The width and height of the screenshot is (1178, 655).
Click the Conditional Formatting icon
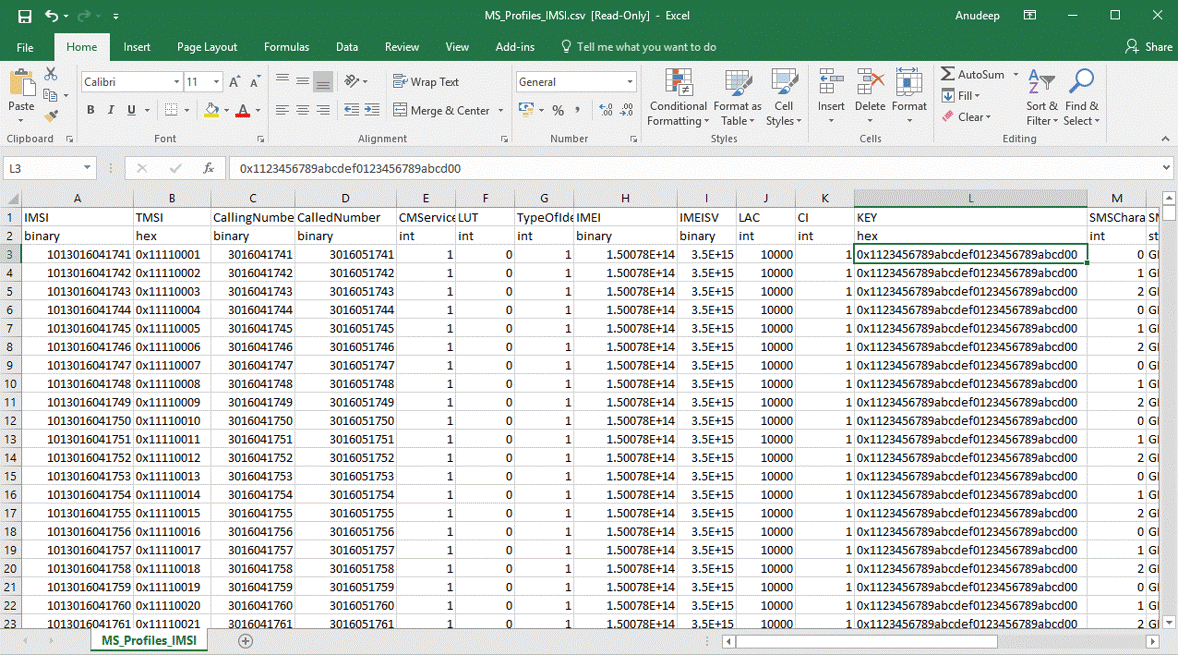678,84
